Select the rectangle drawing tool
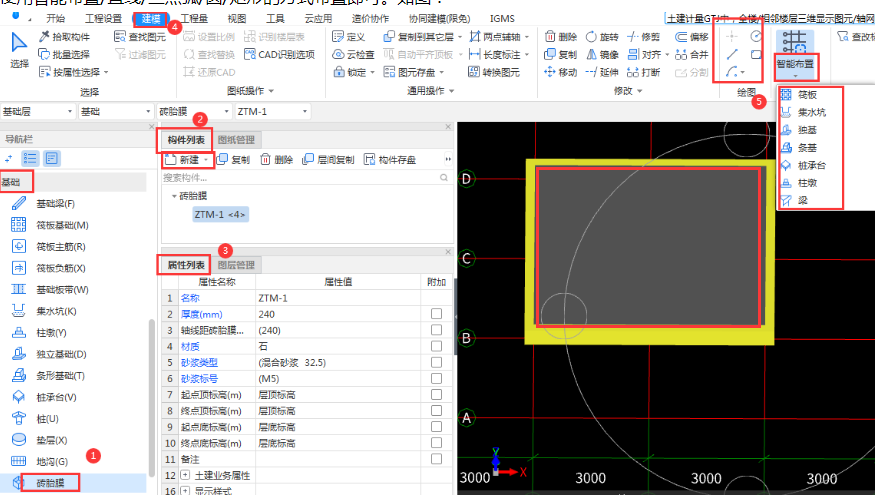Image resolution: width=881 pixels, height=497 pixels. (x=756, y=54)
